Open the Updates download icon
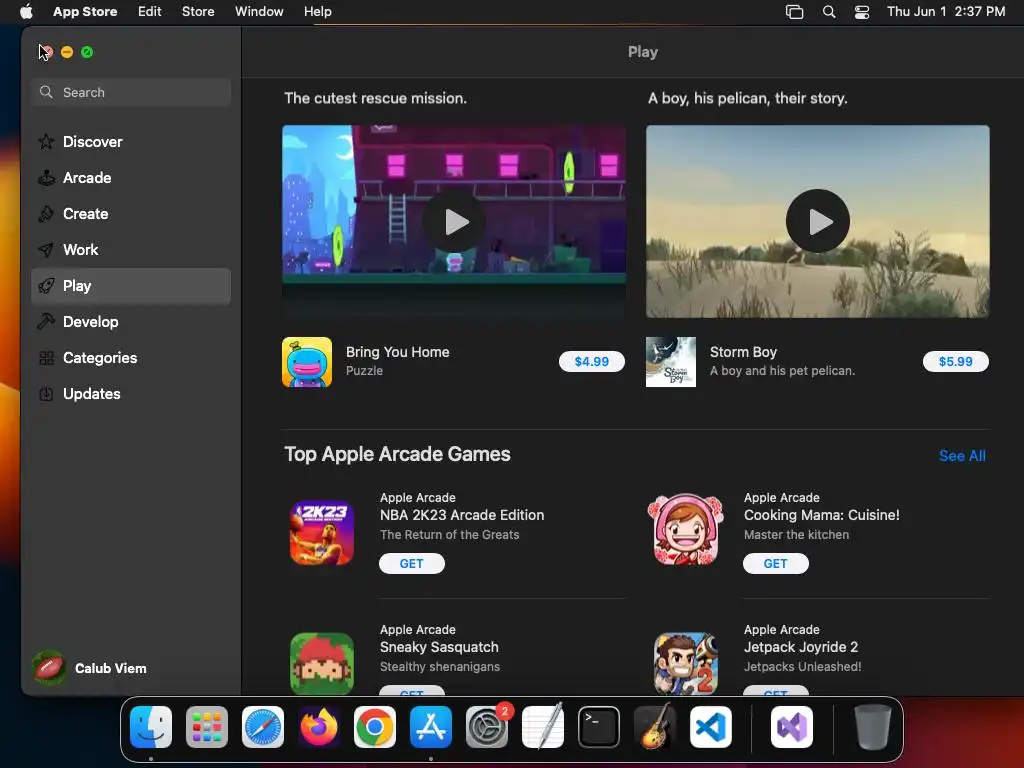The width and height of the screenshot is (1024, 768). 46,394
